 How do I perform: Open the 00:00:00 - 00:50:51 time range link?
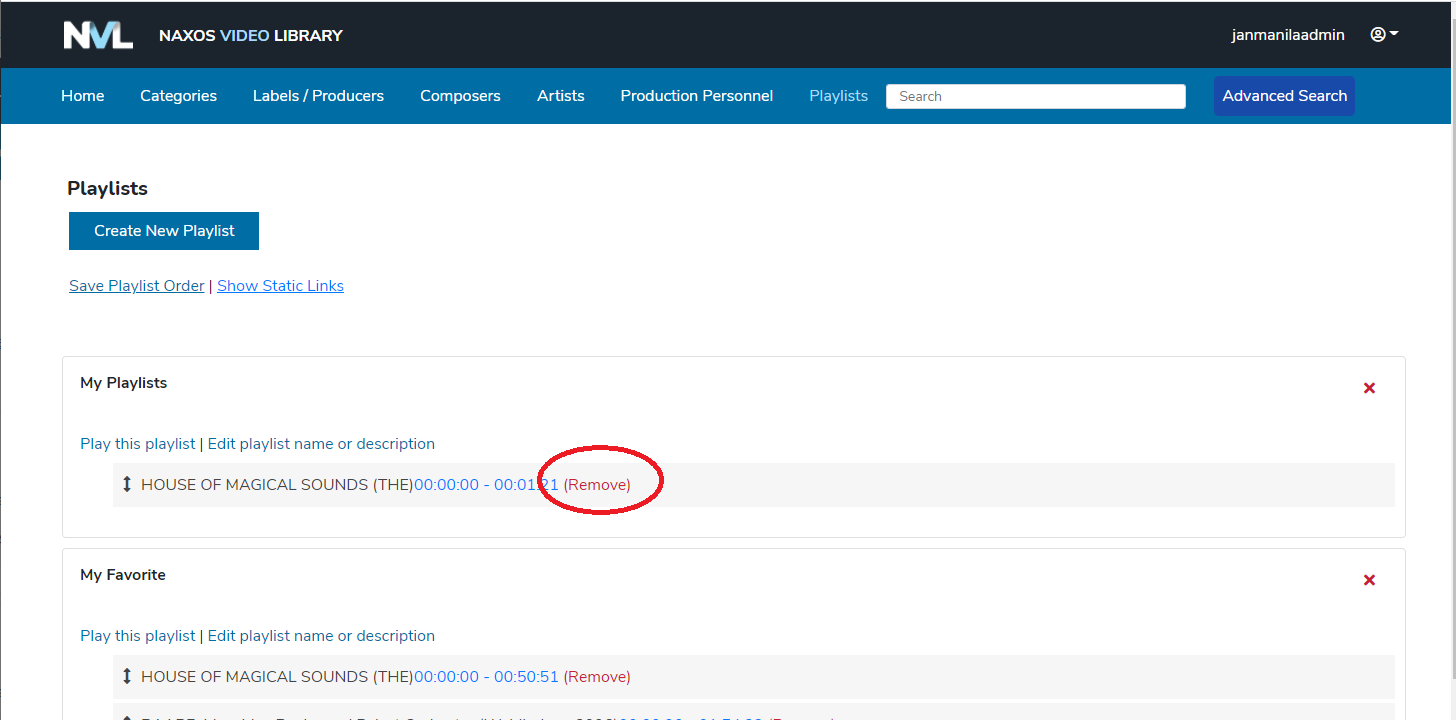coord(486,676)
